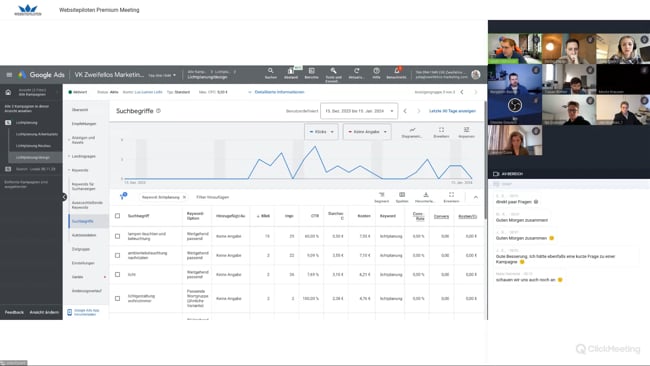Click Ansicht ändern at bottom left
Viewport: 650px width, 366px height.
44,312
